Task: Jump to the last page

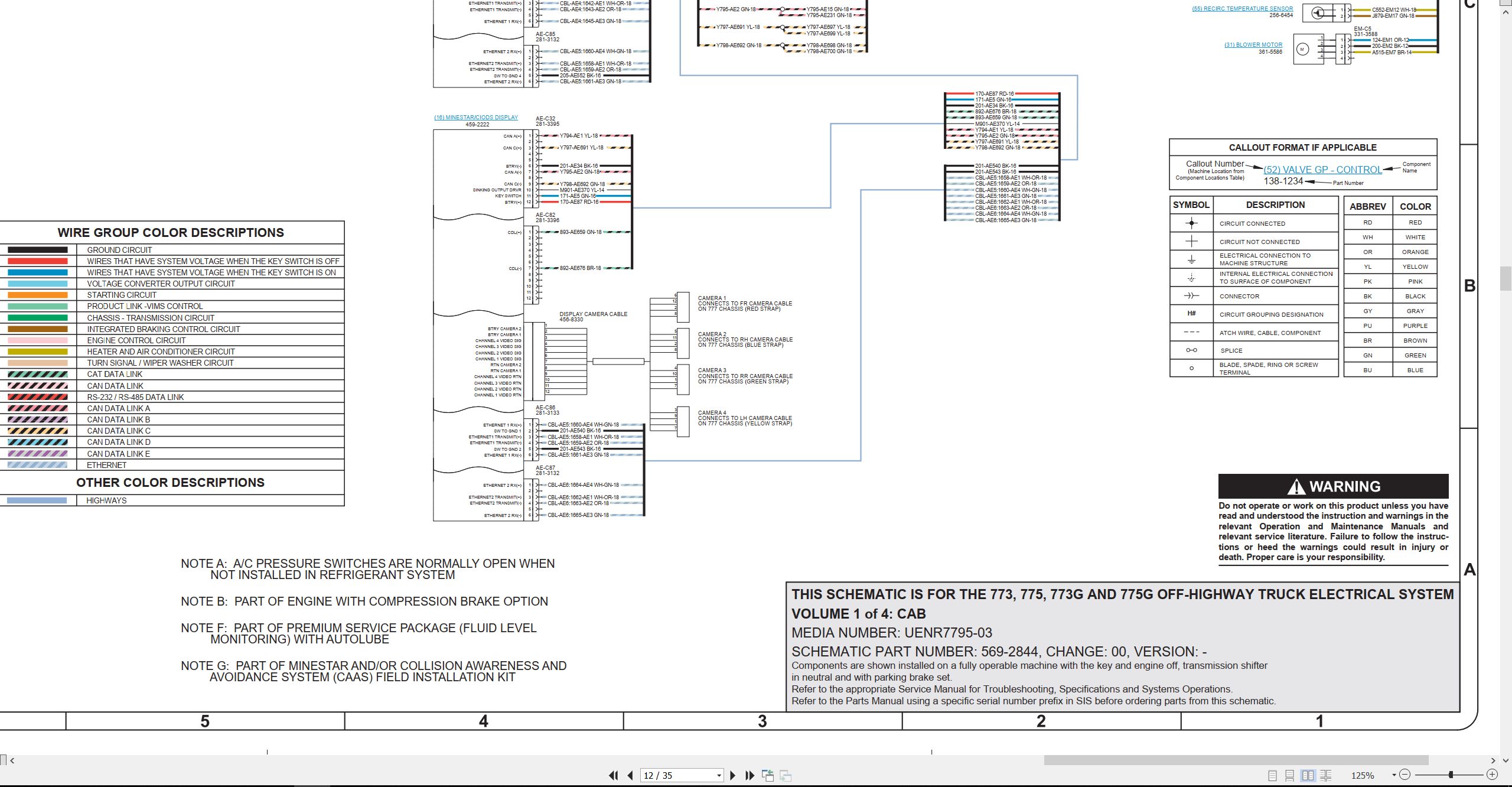Action: pyautogui.click(x=750, y=775)
